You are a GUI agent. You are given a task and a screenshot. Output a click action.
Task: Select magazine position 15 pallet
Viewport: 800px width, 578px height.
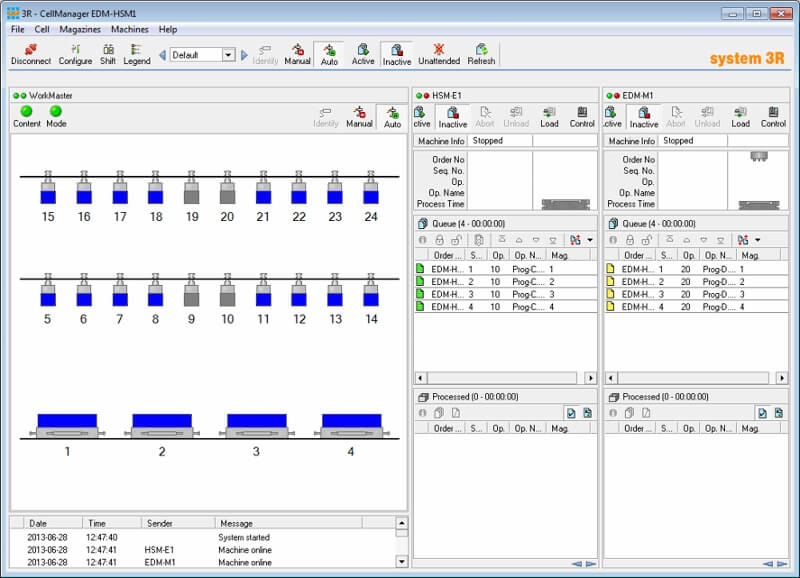point(48,188)
